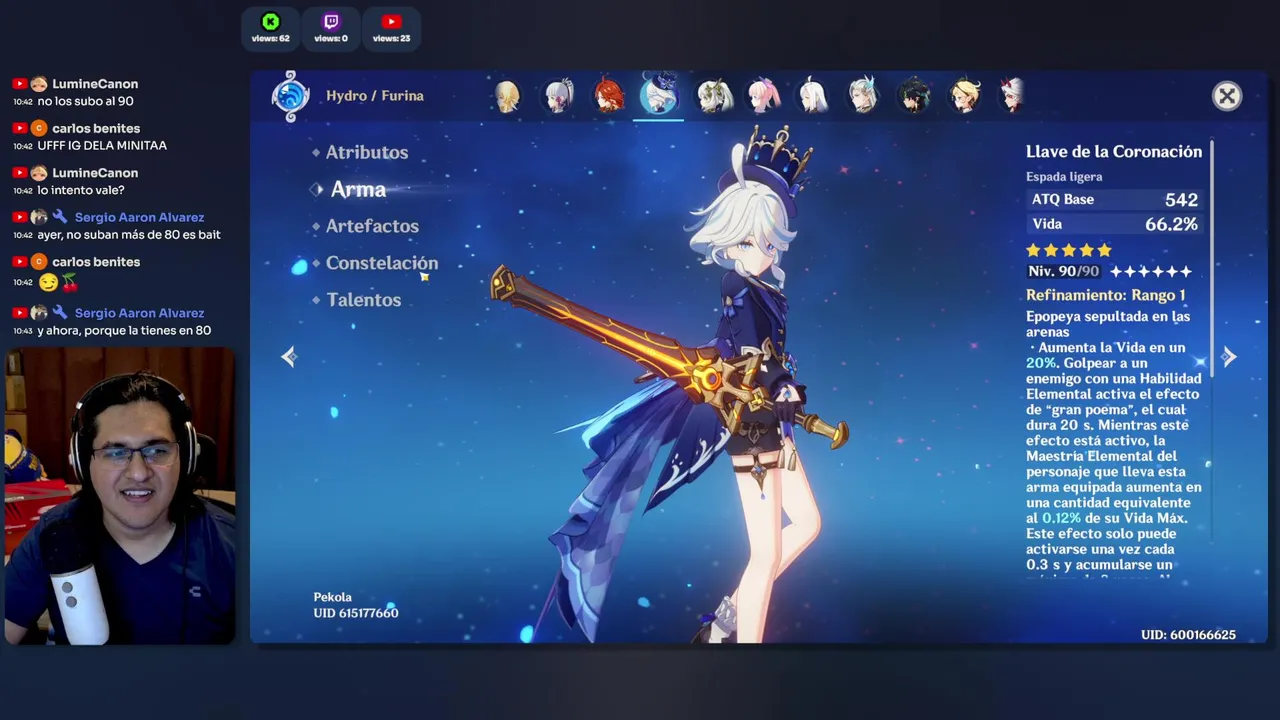This screenshot has height=720, width=1280.
Task: Select the white-haired blue-horned character portrait
Action: 863,96
